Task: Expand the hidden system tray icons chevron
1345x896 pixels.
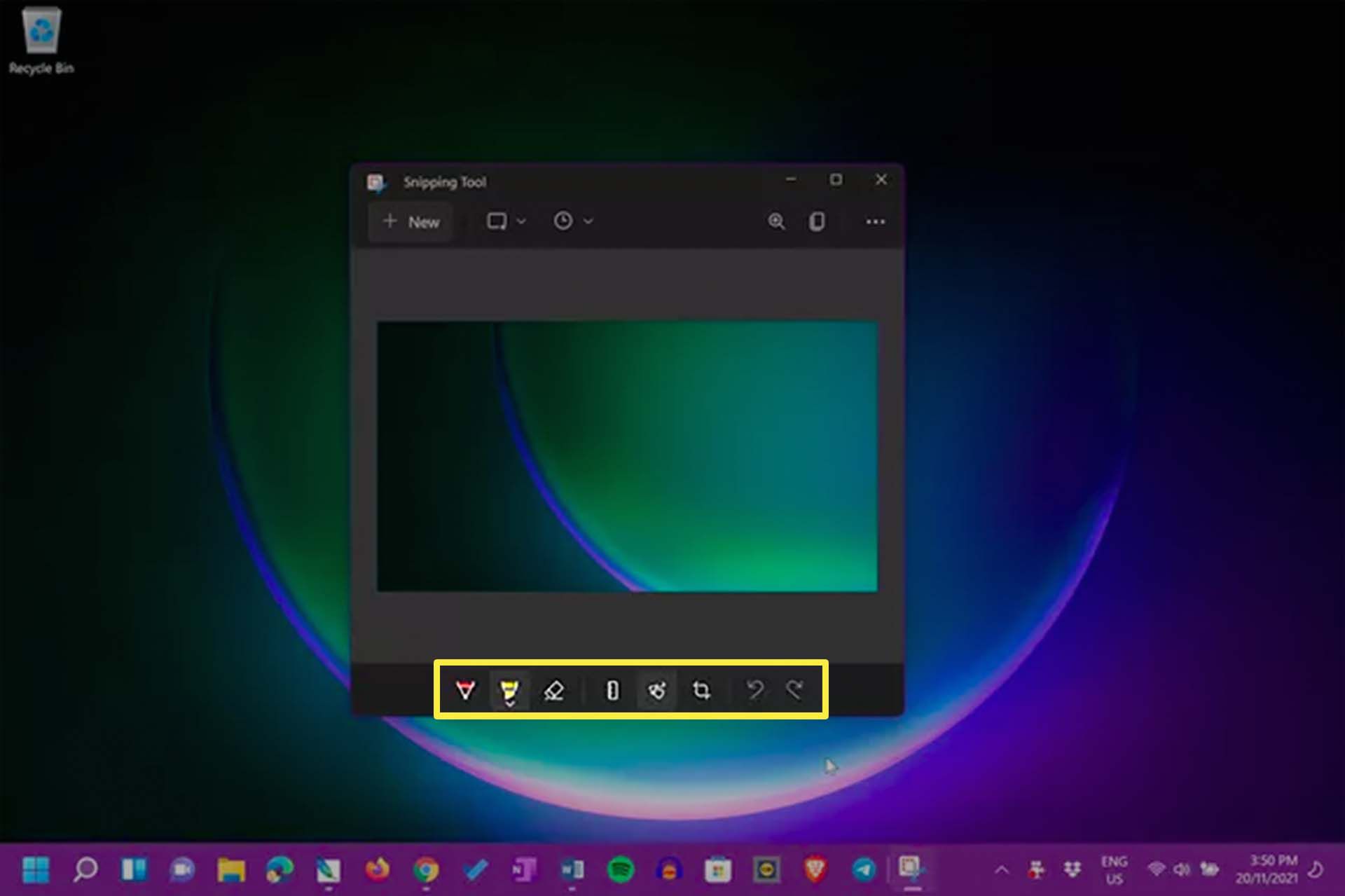Action: point(1002,870)
